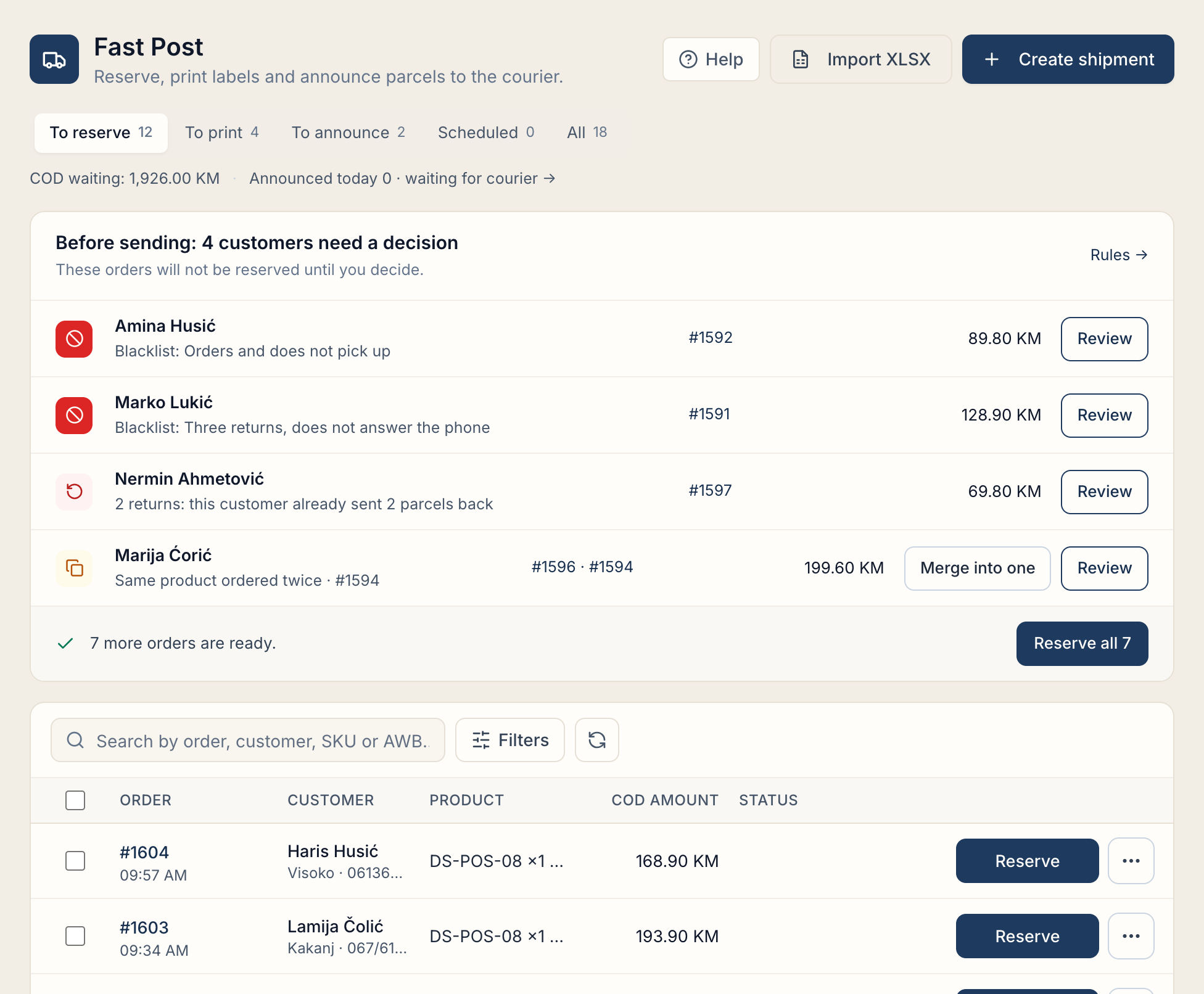This screenshot has width=1204, height=994.
Task: Click Import XLSX
Action: pos(861,59)
